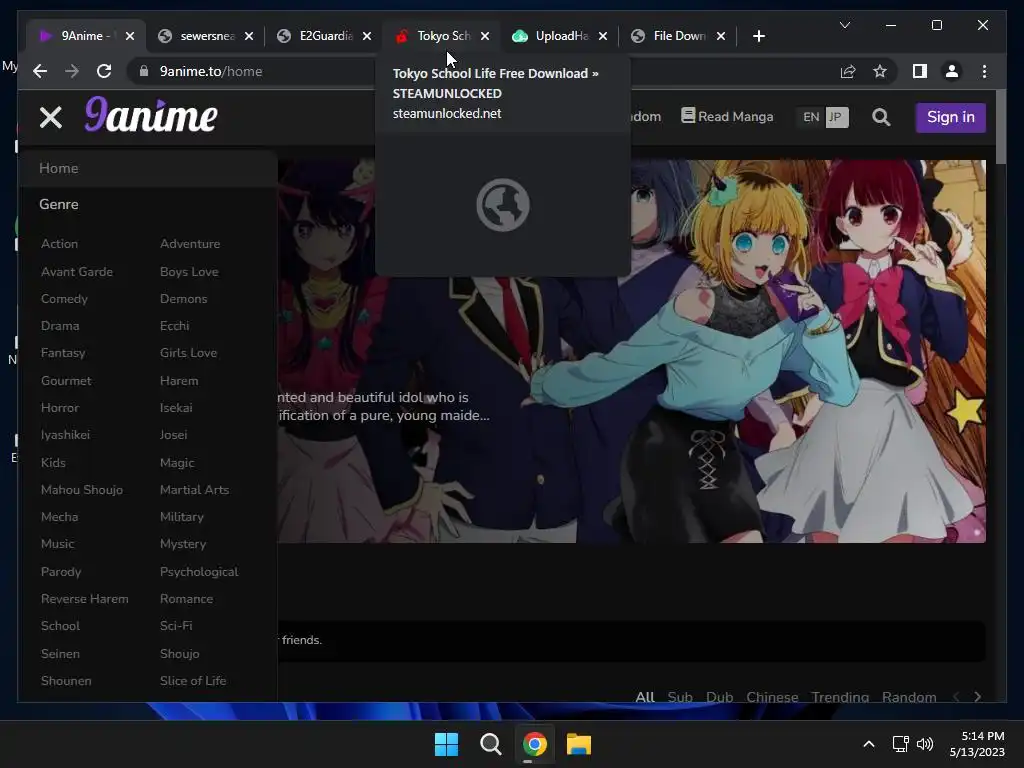This screenshot has width=1024, height=768.
Task: Open volume control in system tray
Action: 925,744
